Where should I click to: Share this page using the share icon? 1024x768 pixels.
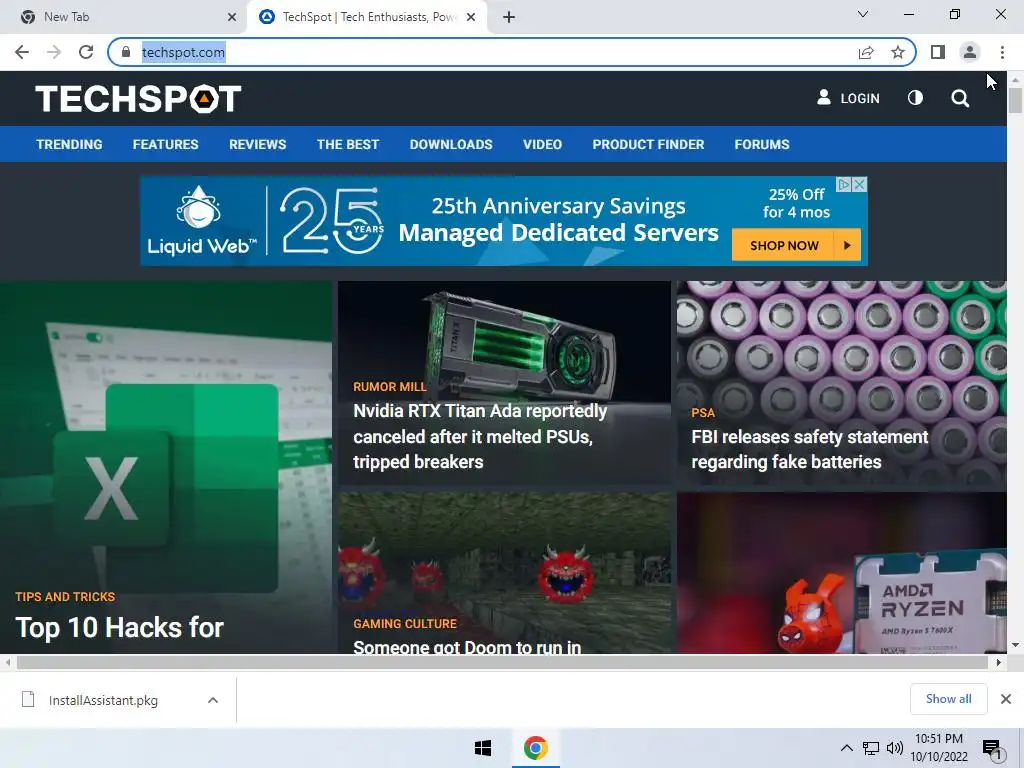pos(866,52)
